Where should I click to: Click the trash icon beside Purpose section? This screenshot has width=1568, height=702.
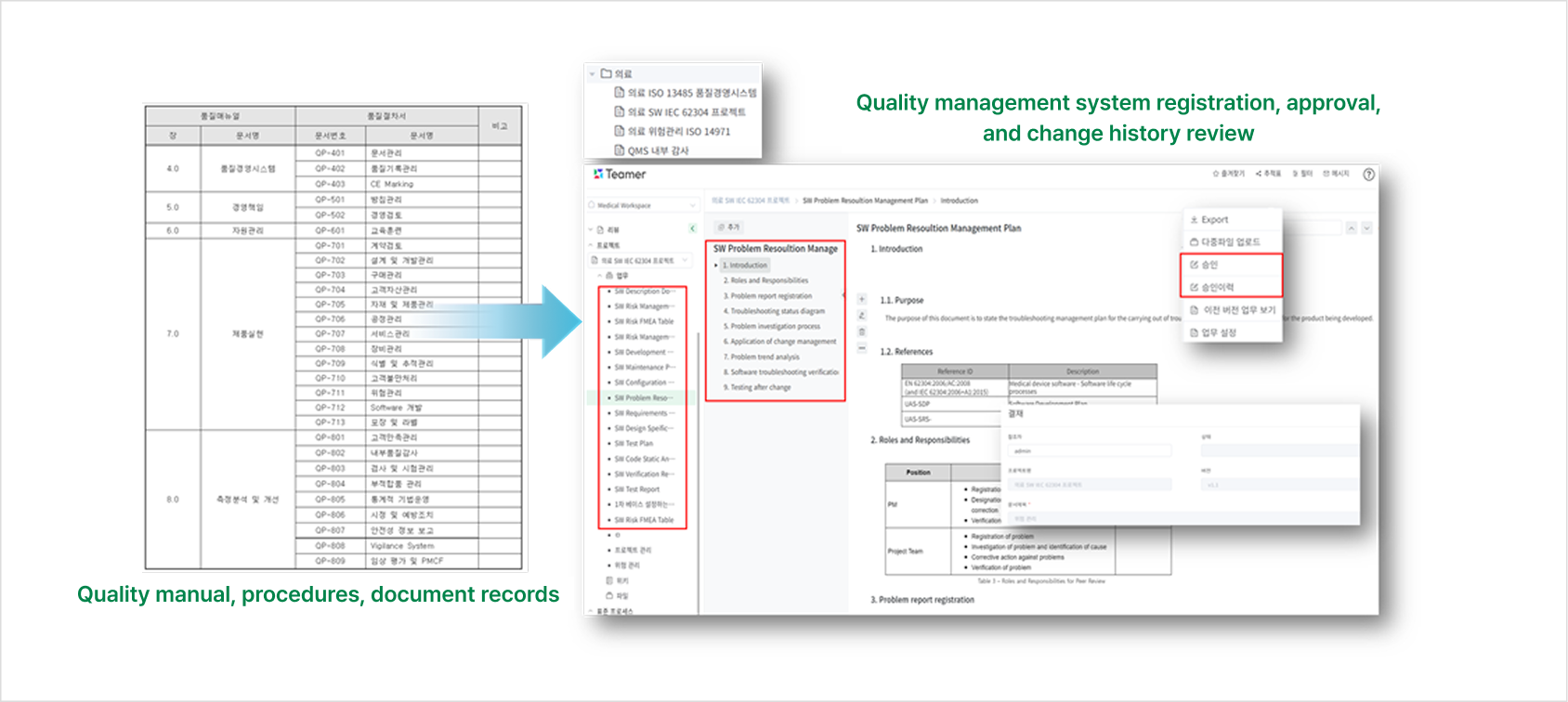pyautogui.click(x=861, y=331)
